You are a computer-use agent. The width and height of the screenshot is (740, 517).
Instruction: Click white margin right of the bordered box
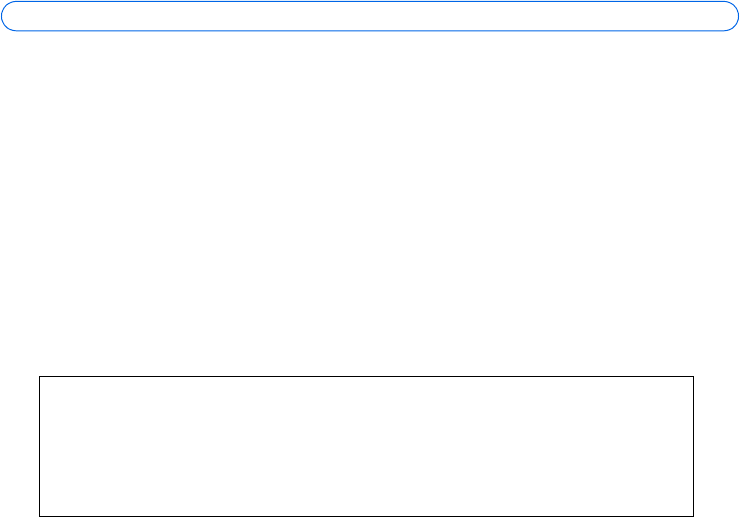point(716,446)
